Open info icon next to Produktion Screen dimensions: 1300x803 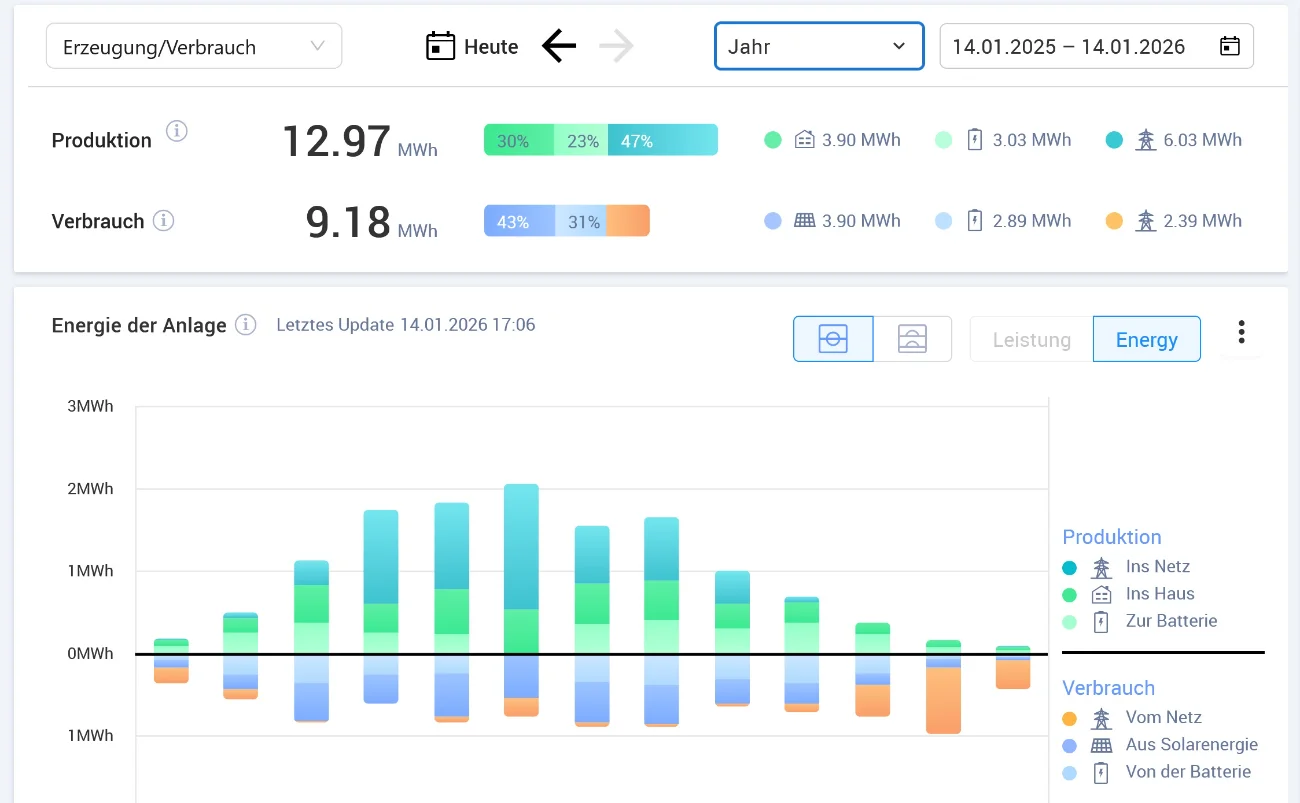[177, 131]
